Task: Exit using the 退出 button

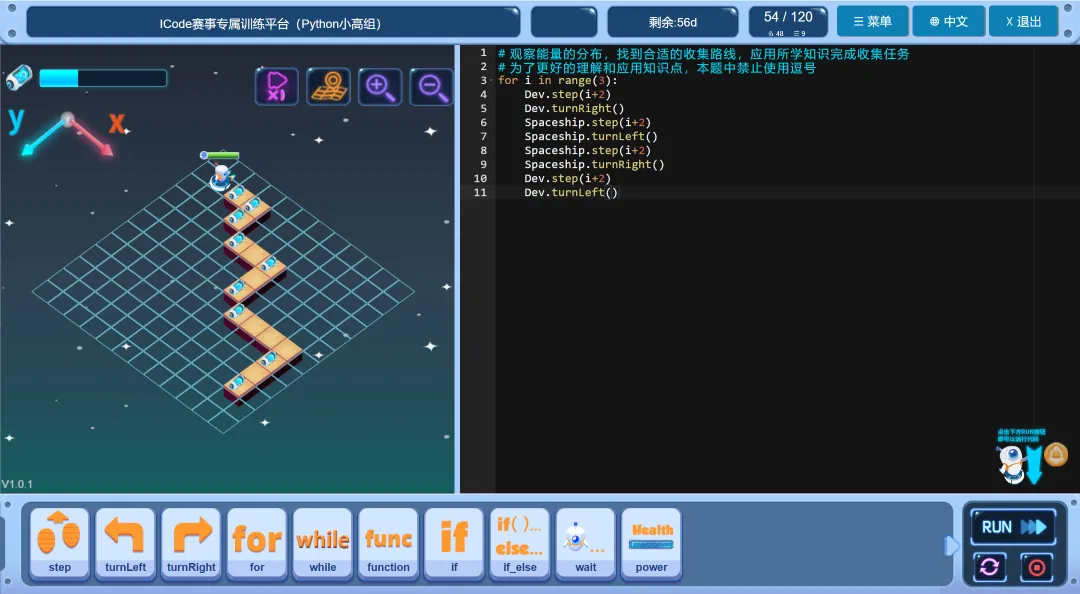Action: 1024,21
